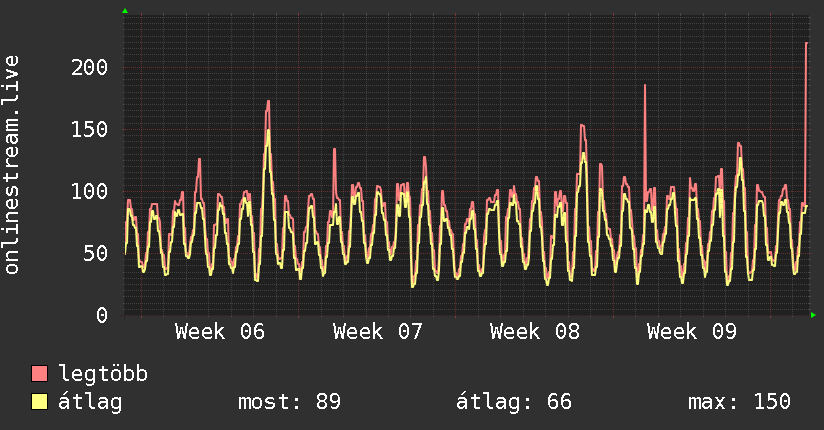Click the 200 y-axis tick label
The width and height of the screenshot is (824, 430).
pyautogui.click(x=89, y=67)
